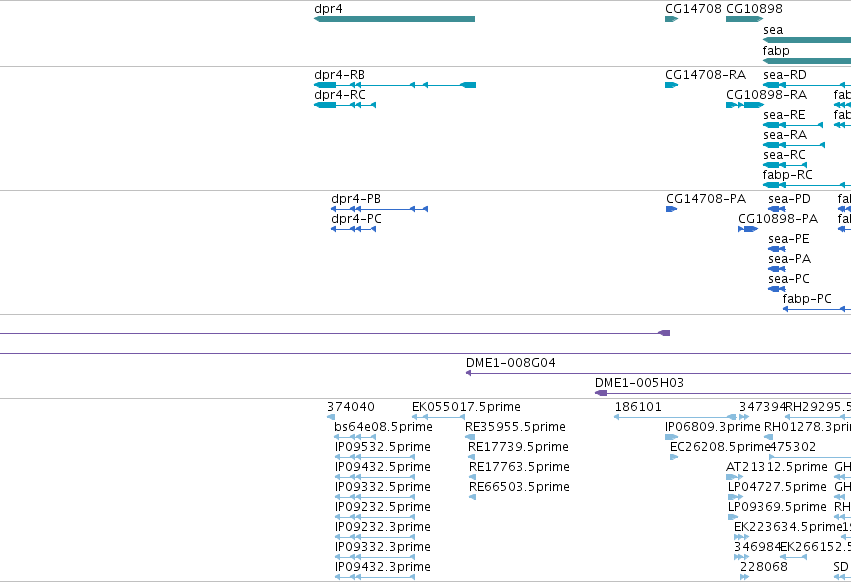
Task: Click the sea-RE transcript label
Action: click(784, 115)
